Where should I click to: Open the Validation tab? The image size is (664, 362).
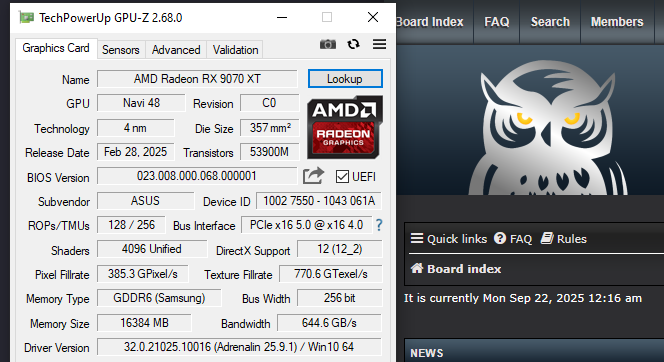coord(235,50)
